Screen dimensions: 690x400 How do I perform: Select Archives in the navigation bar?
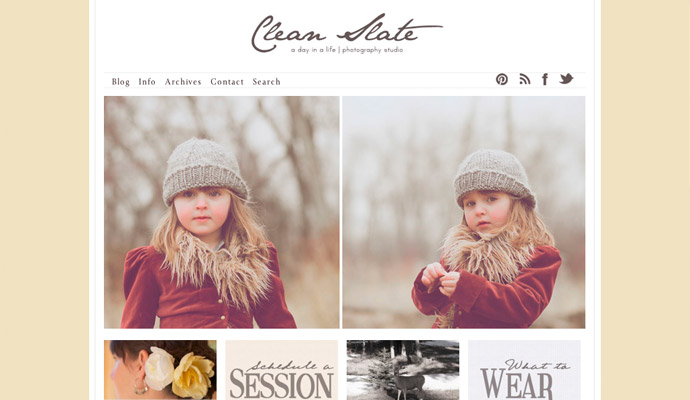pos(183,81)
